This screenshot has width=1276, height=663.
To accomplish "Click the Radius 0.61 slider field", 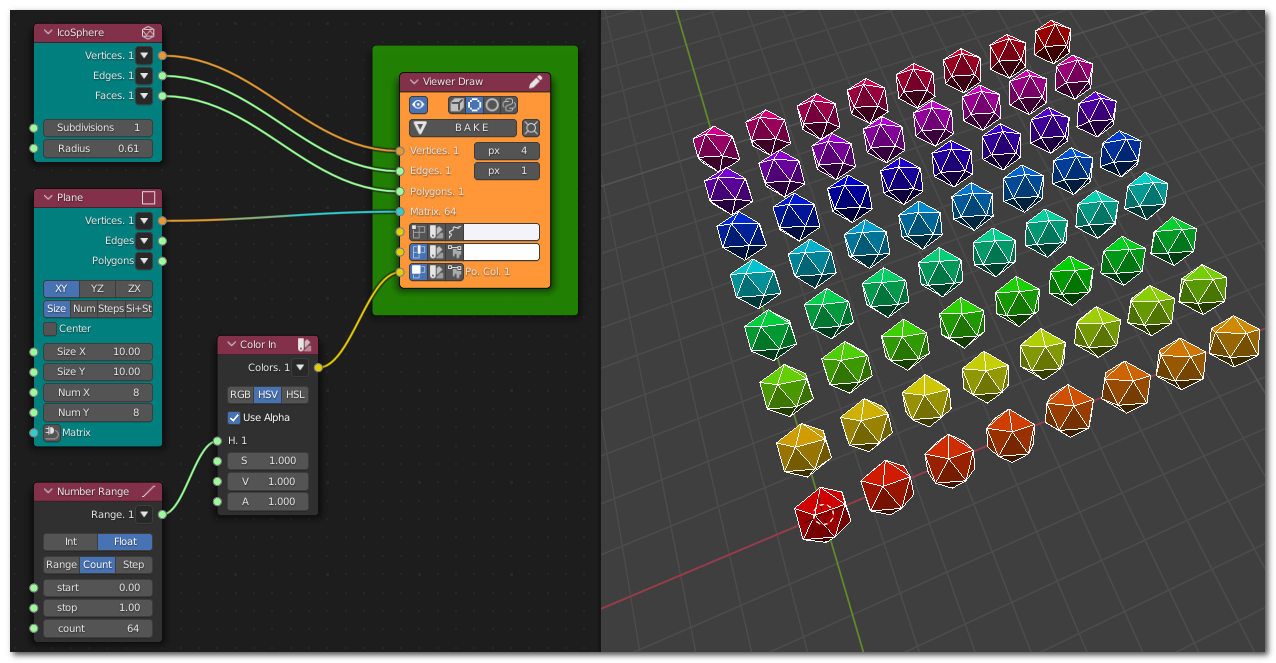I will tap(98, 149).
